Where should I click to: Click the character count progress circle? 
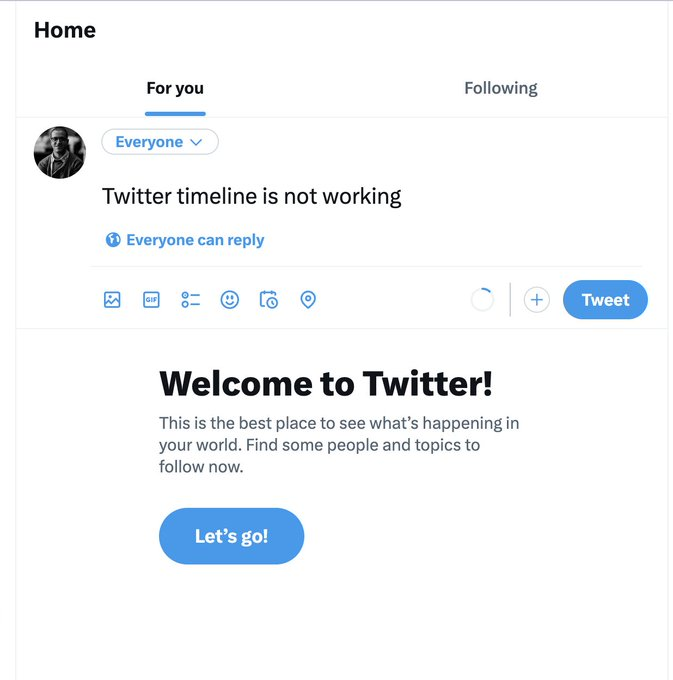point(482,299)
